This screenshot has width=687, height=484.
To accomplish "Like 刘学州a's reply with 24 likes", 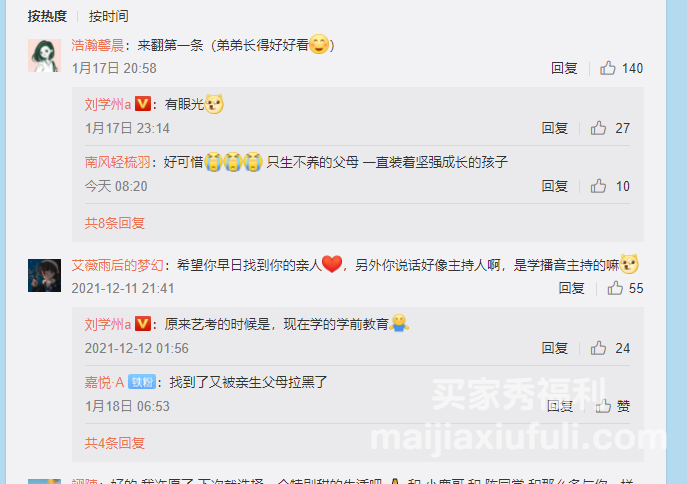I will pos(598,348).
